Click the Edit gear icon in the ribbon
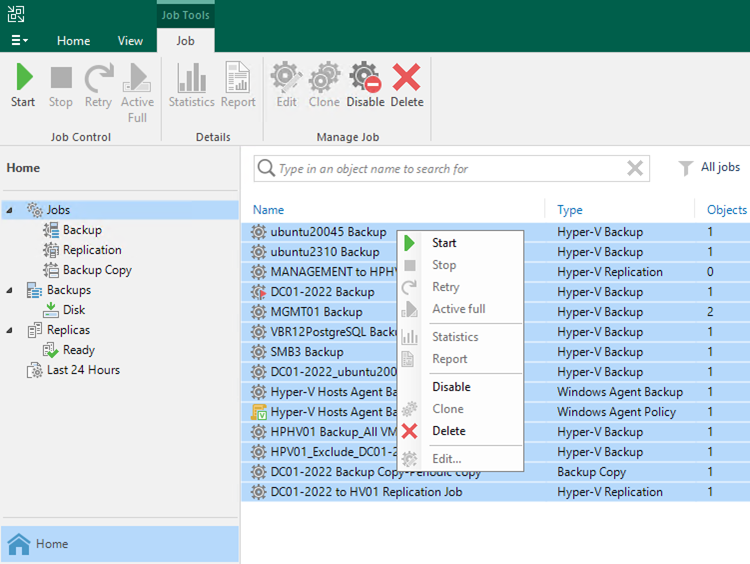Image resolution: width=750 pixels, height=564 pixels. pyautogui.click(x=286, y=79)
